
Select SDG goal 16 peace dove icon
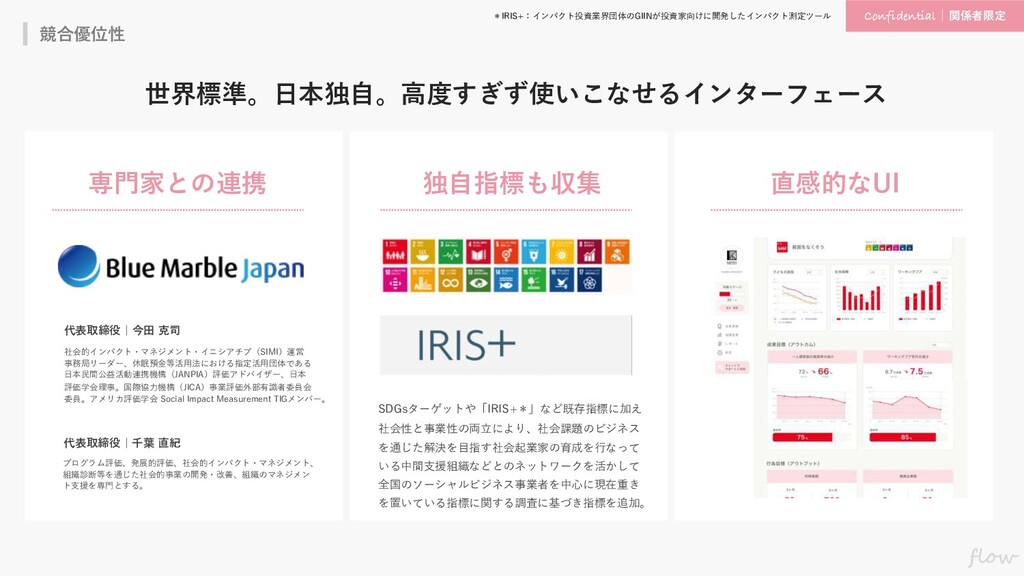[x=562, y=280]
